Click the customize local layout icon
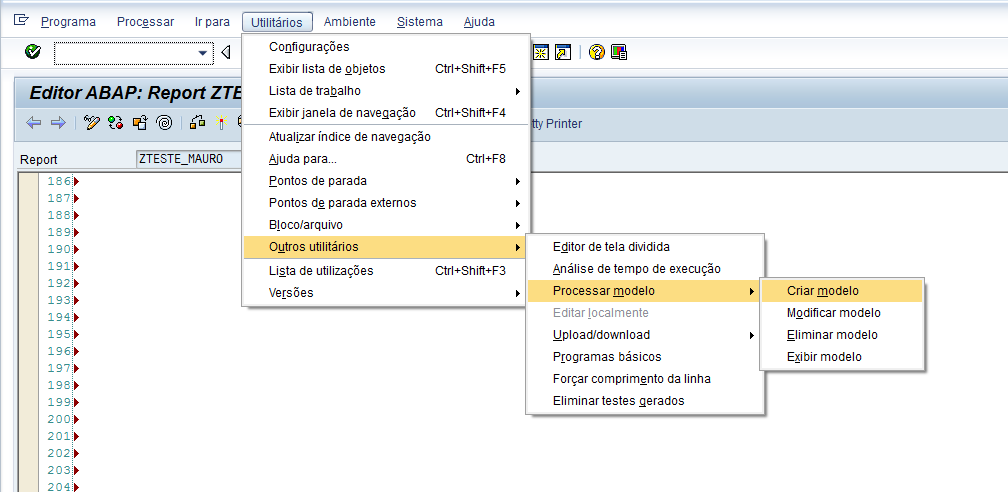The image size is (1008, 492). click(x=619, y=52)
